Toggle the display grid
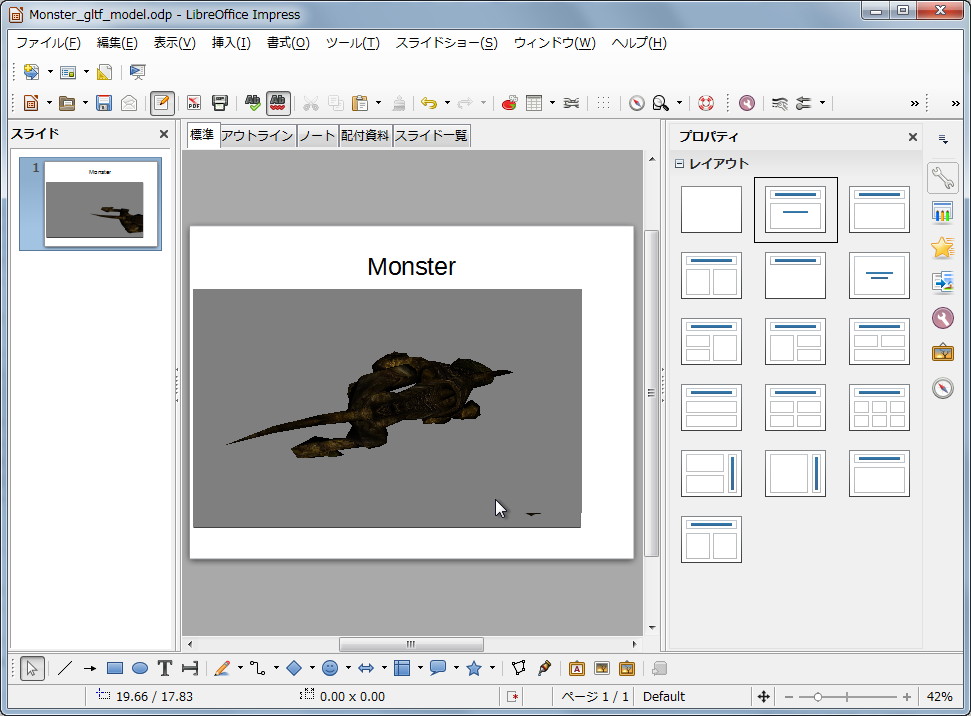 (x=602, y=103)
